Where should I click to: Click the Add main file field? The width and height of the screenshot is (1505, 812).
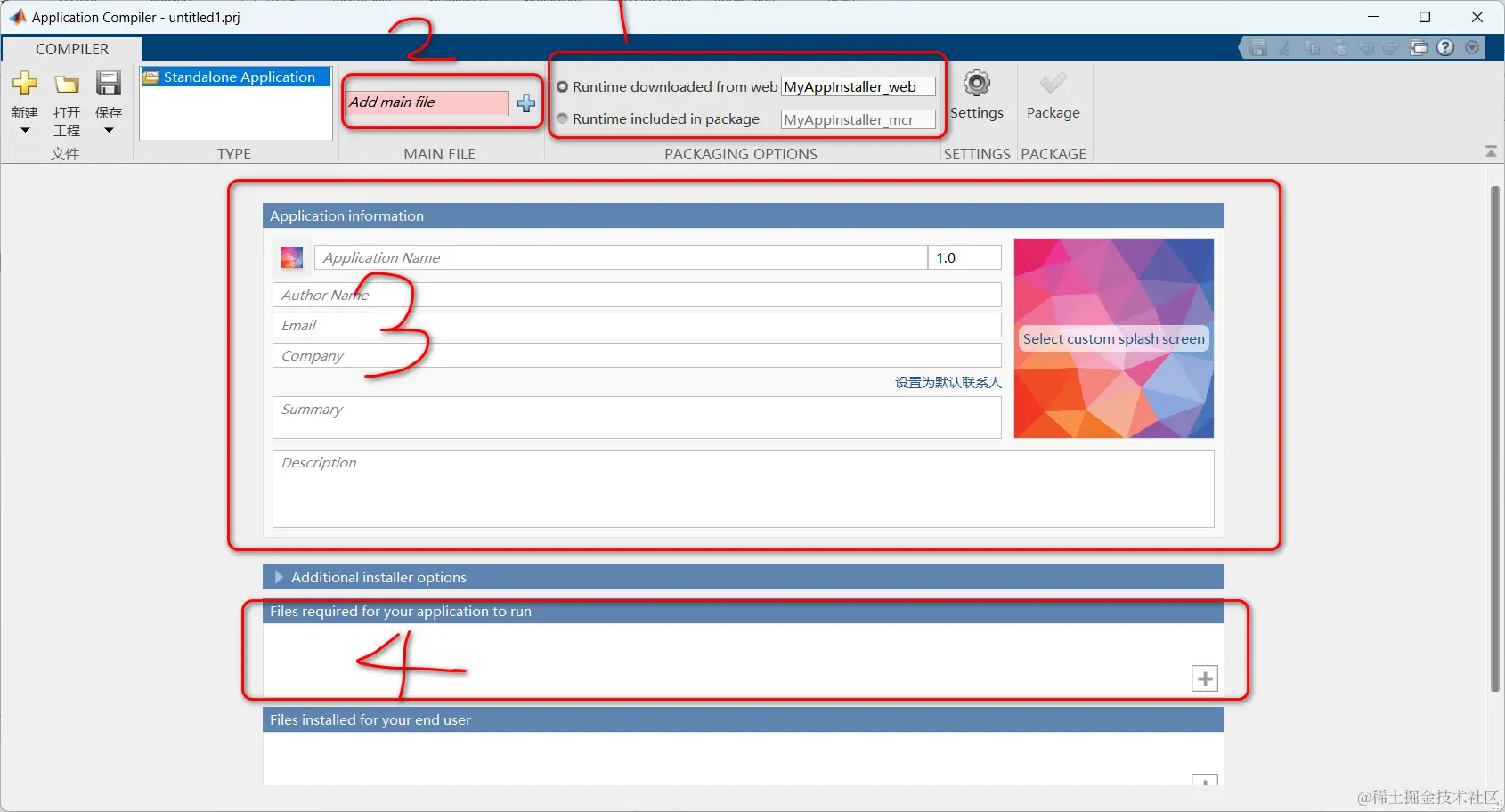click(x=427, y=102)
